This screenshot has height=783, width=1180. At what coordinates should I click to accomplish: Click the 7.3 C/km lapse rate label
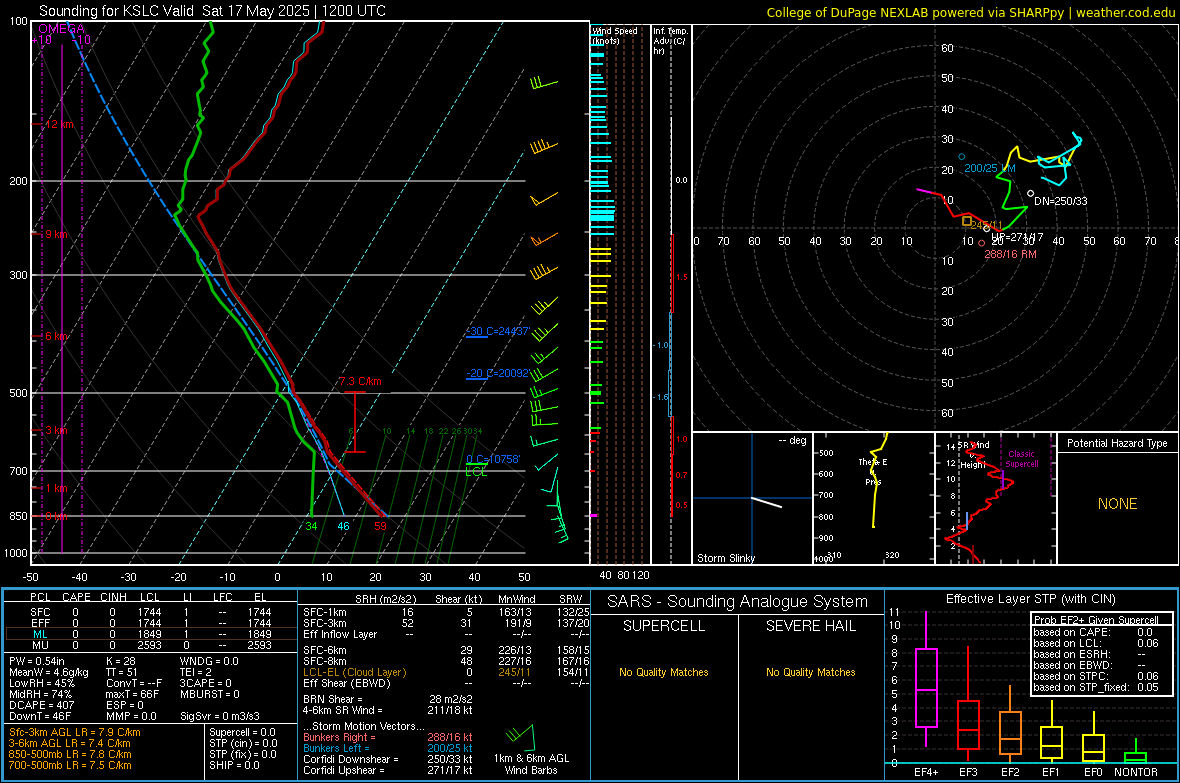pos(360,381)
